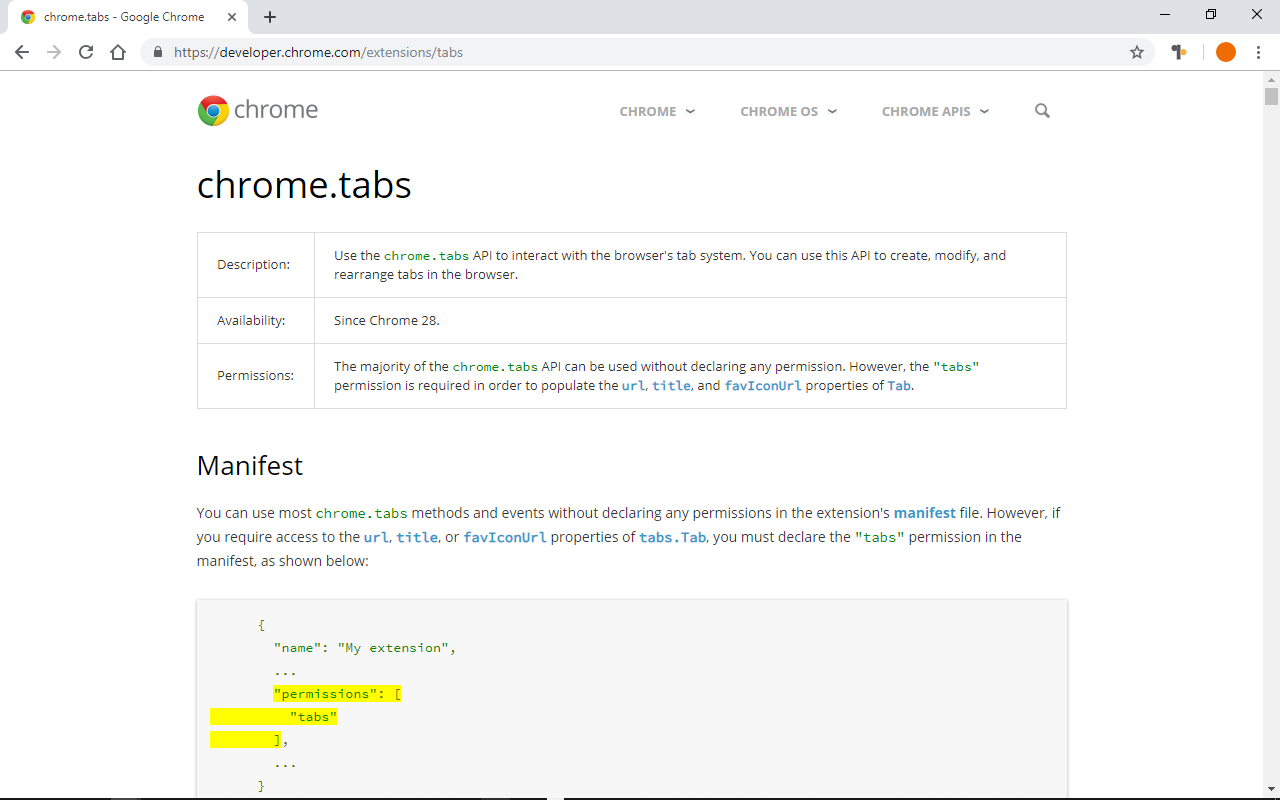Go to the home page icon
The height and width of the screenshot is (800, 1280).
[x=118, y=52]
